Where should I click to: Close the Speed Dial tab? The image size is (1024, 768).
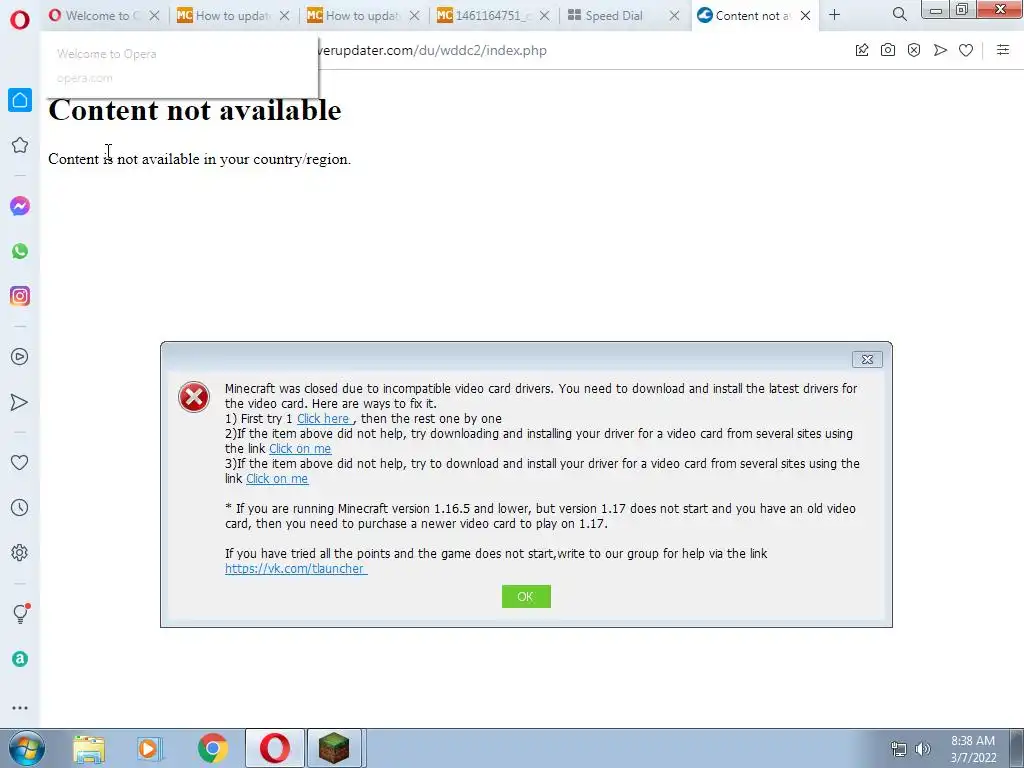(675, 16)
